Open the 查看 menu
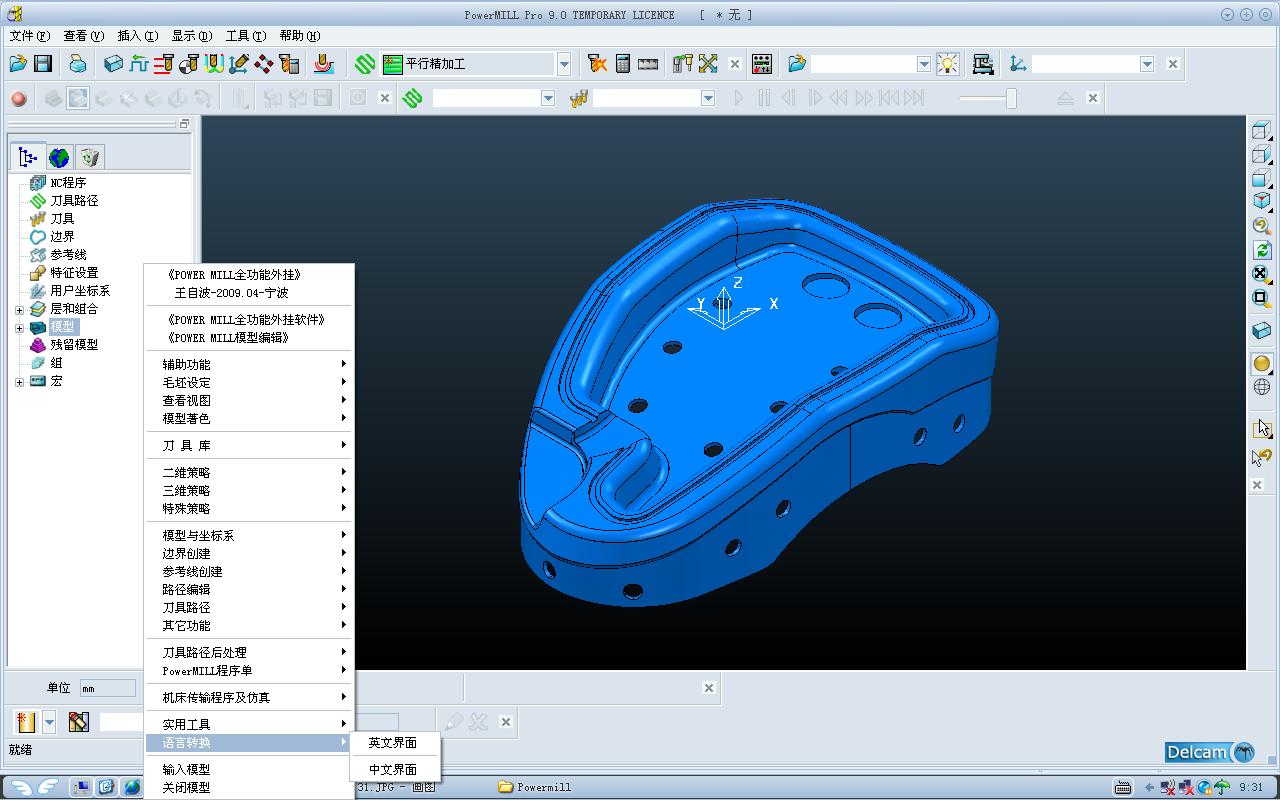This screenshot has height=800, width=1280. [x=83, y=36]
